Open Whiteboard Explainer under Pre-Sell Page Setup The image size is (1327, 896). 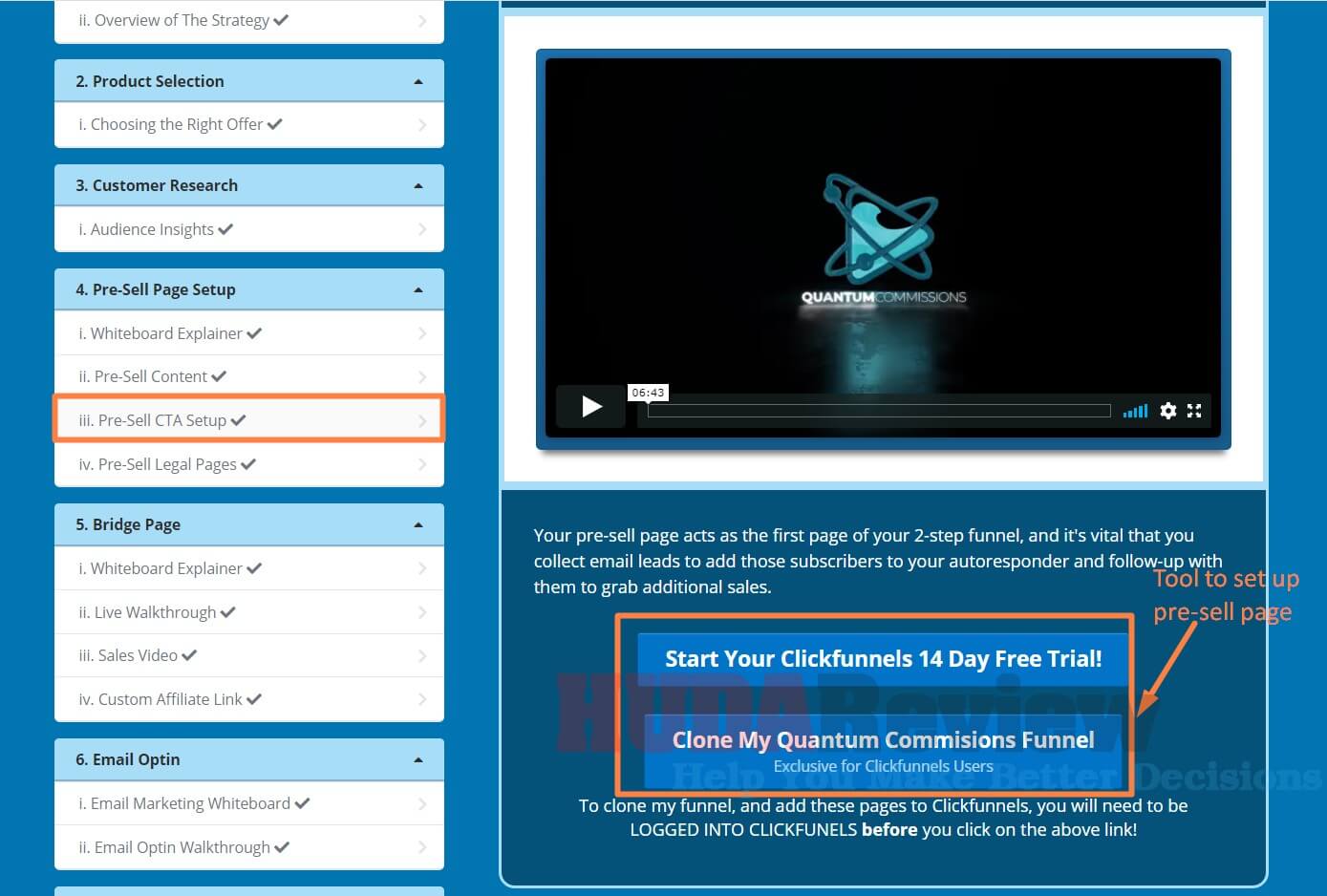tap(249, 333)
